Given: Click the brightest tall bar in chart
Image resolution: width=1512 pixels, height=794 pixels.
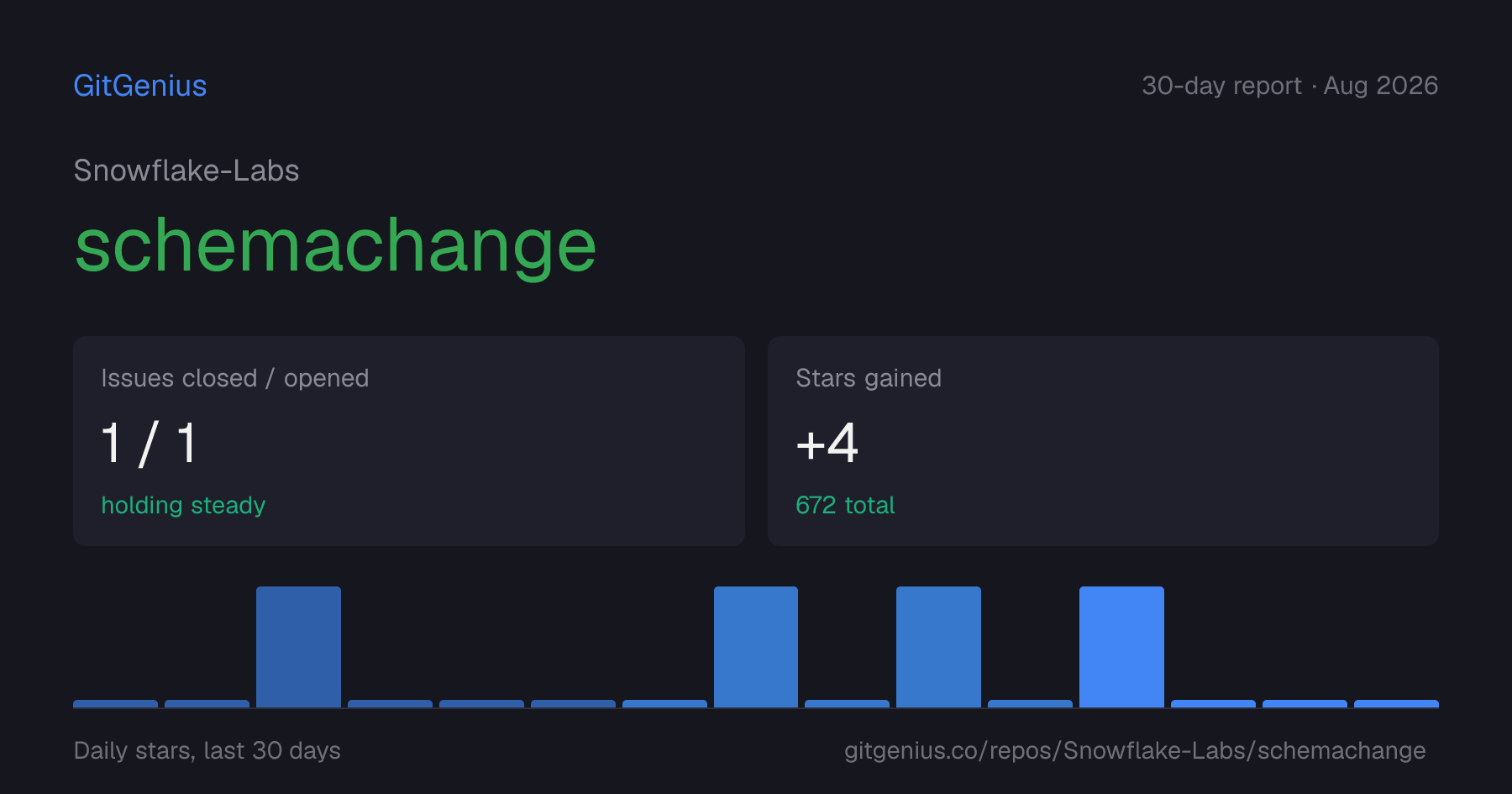Looking at the screenshot, I should pyautogui.click(x=1121, y=647).
